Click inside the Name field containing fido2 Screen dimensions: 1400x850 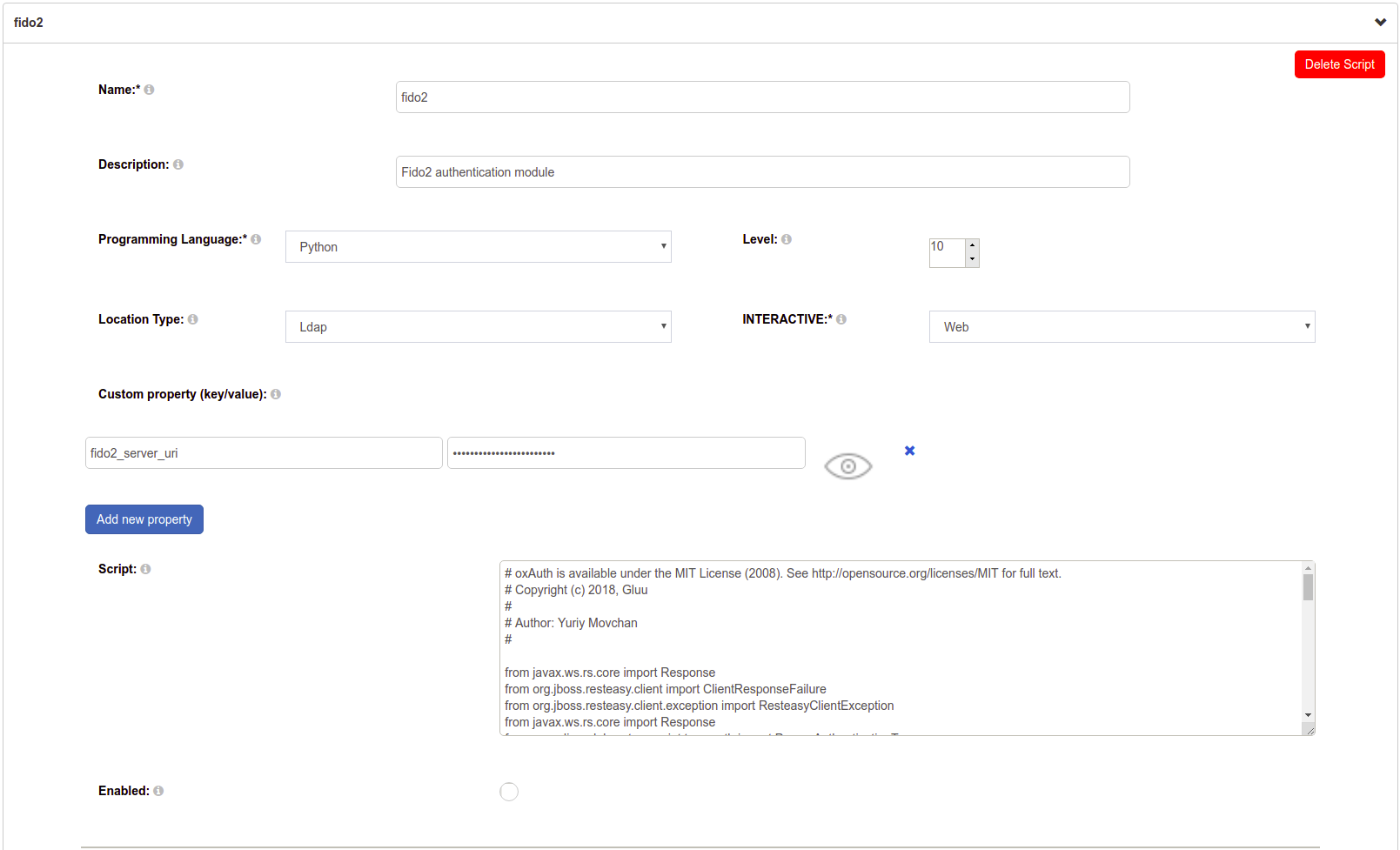762,97
